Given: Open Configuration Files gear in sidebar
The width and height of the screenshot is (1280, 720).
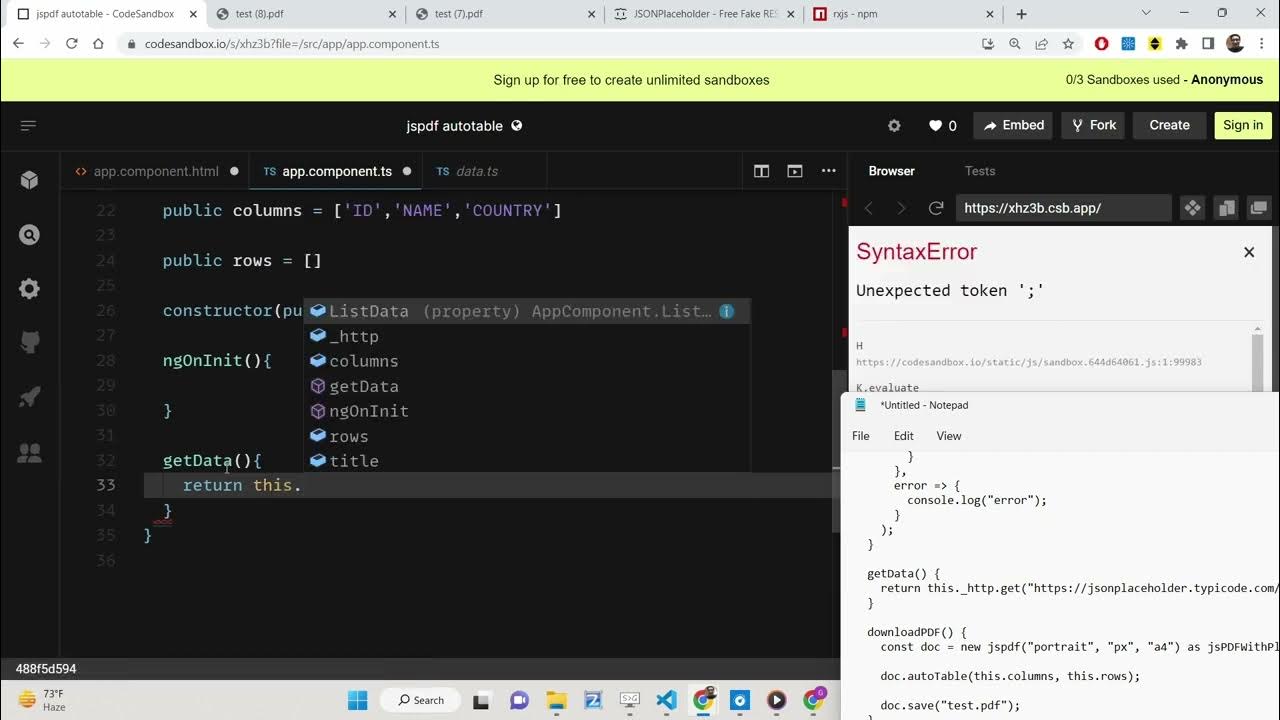Looking at the screenshot, I should tap(29, 289).
